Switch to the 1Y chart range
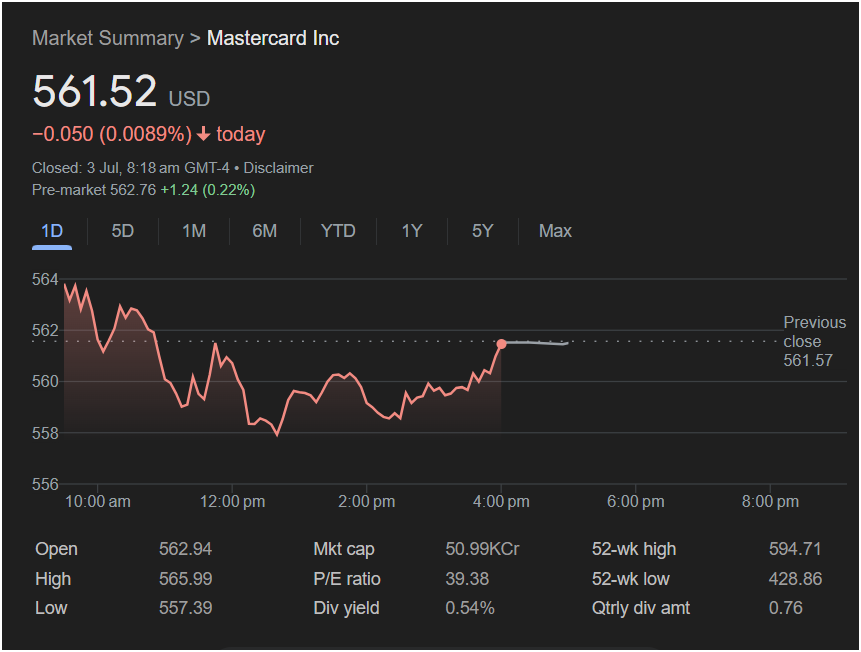861x652 pixels. [x=412, y=231]
